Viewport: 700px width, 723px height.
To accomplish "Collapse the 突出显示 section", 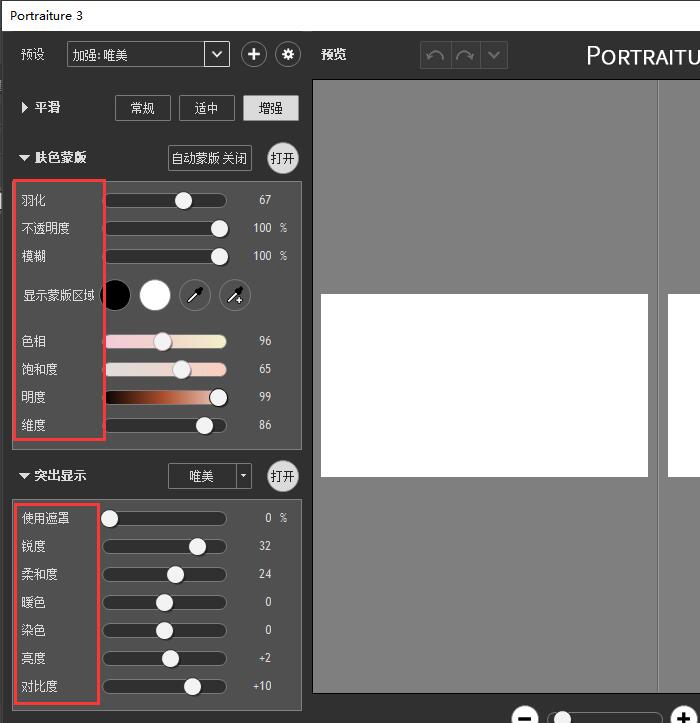I will click(x=24, y=475).
